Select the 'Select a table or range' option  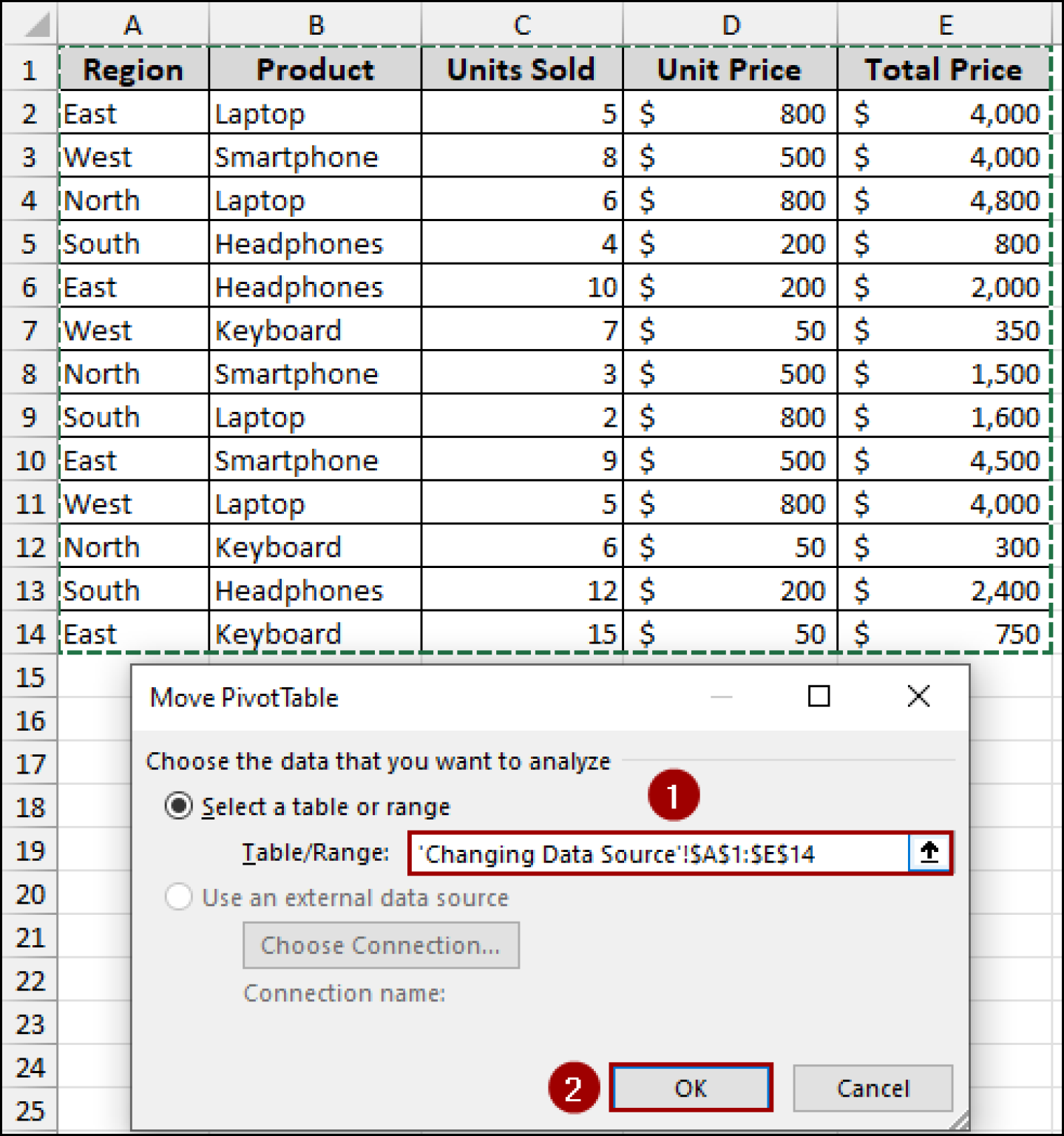click(179, 806)
